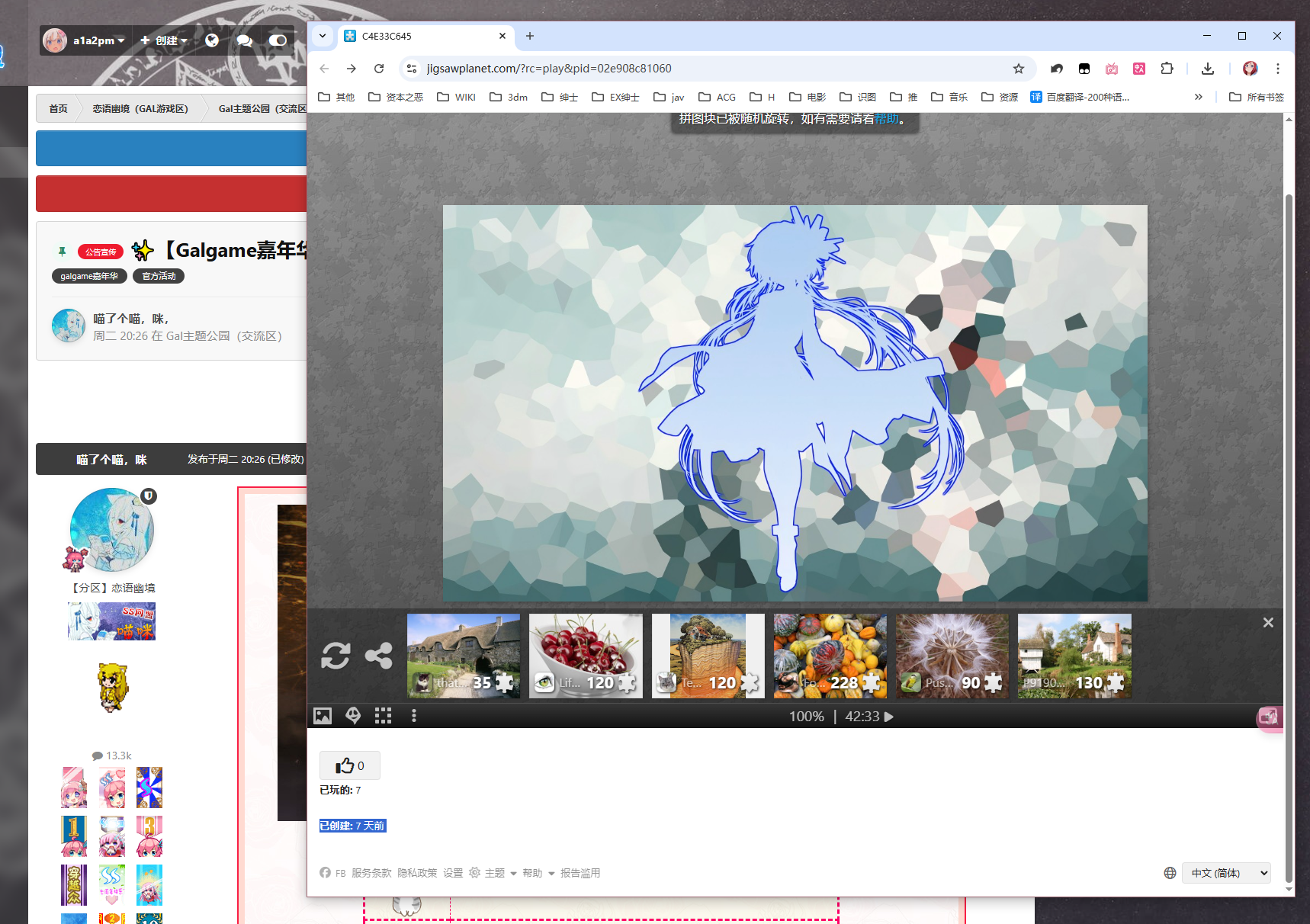
Task: Click the 报告滥用 report abuse link
Action: (x=580, y=873)
